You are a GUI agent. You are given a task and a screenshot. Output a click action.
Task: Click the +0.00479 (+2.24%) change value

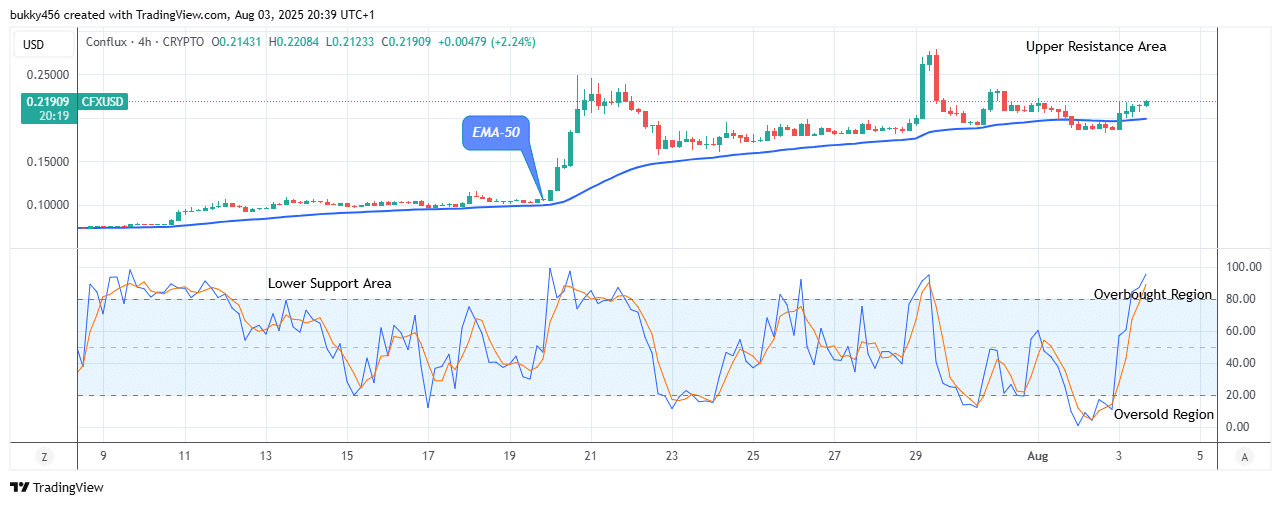[487, 42]
